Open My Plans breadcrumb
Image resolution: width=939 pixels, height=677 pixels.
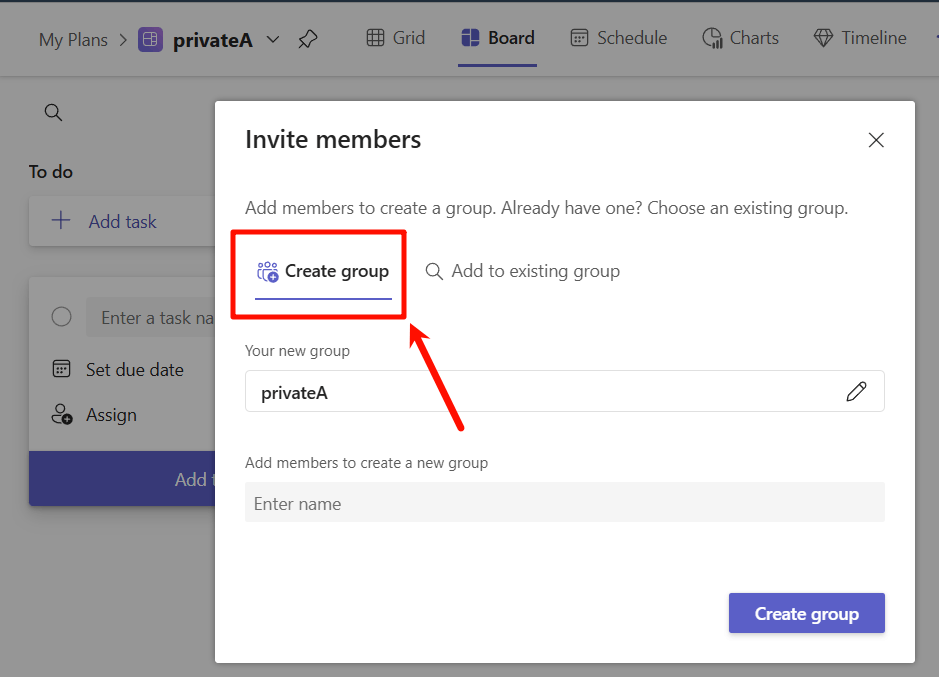[73, 38]
